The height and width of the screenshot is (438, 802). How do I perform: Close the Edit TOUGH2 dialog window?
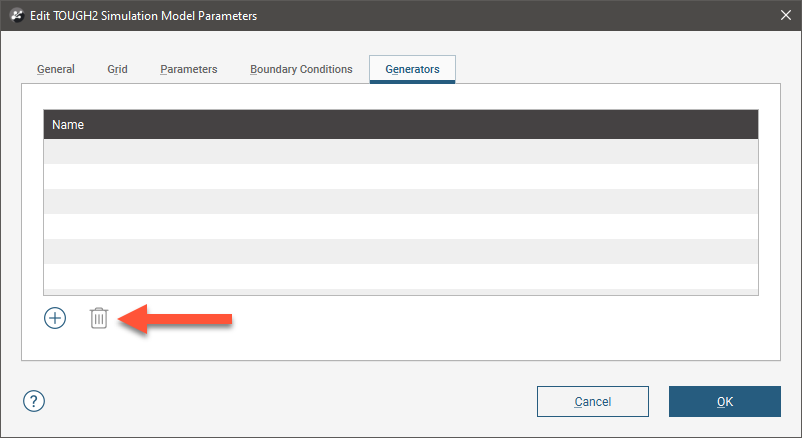[784, 16]
